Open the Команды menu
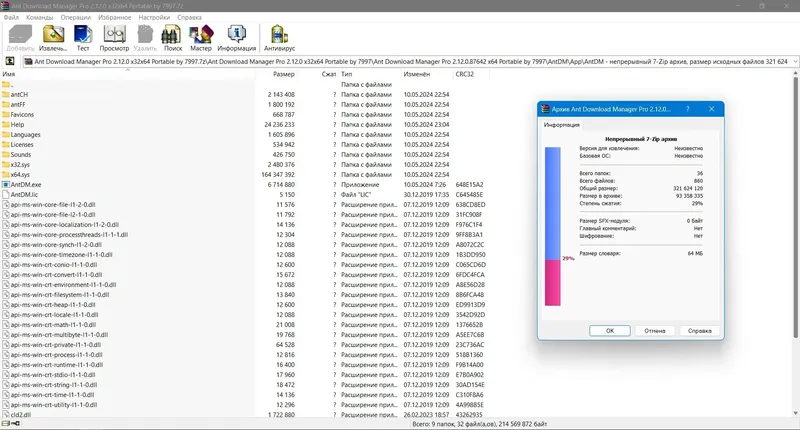The height and width of the screenshot is (430, 800). point(39,17)
